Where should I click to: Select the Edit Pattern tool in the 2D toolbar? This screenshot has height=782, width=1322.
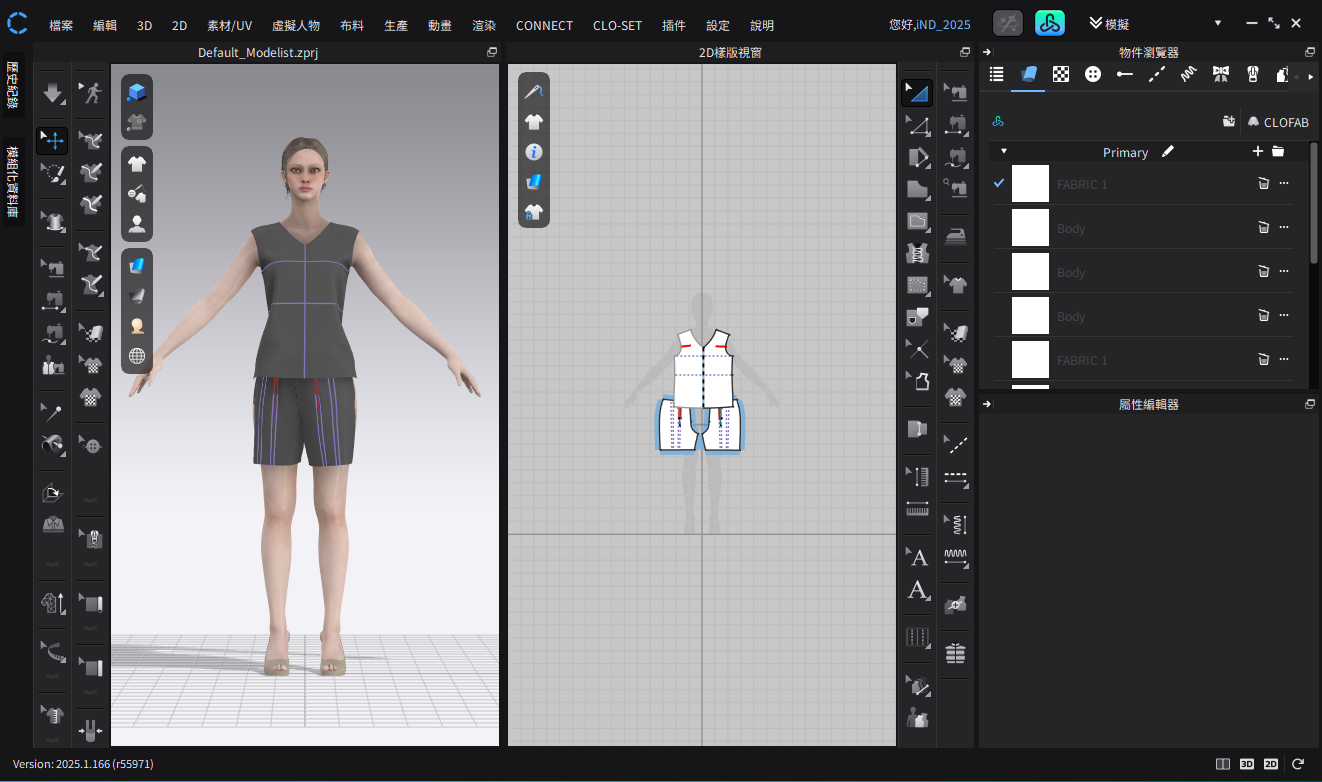pos(917,125)
